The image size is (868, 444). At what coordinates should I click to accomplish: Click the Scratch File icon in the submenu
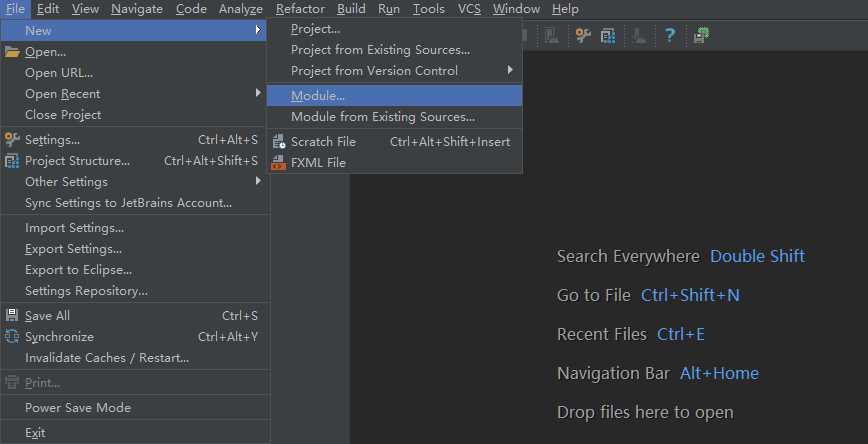pos(279,142)
